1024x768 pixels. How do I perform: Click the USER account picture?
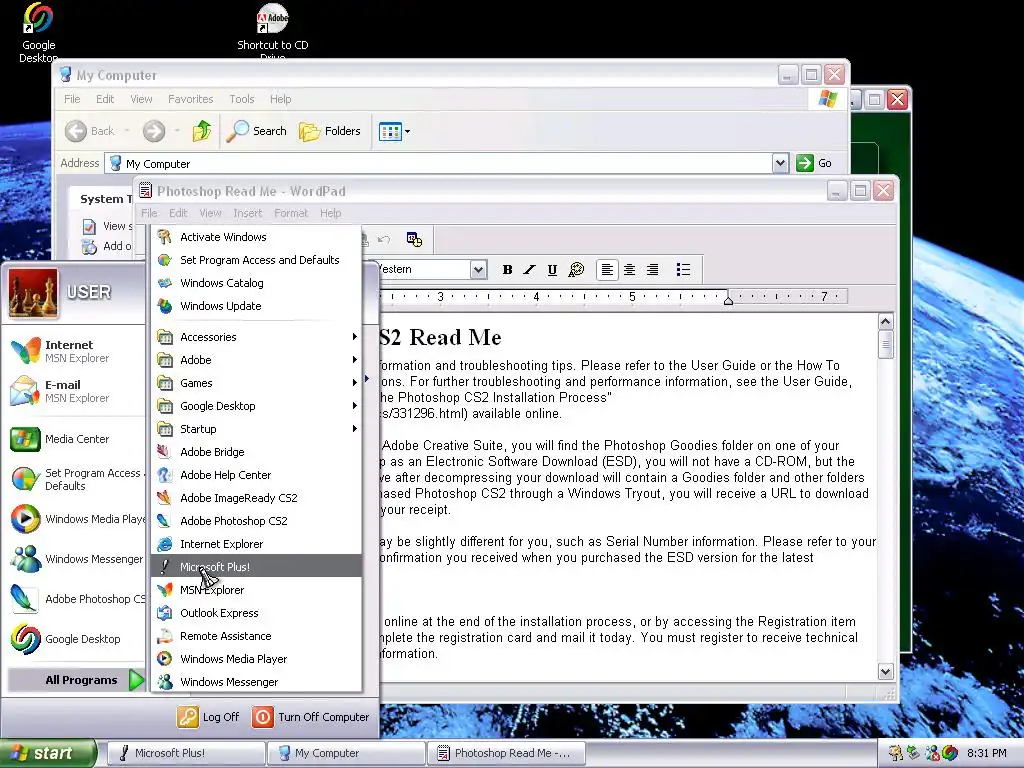click(33, 293)
